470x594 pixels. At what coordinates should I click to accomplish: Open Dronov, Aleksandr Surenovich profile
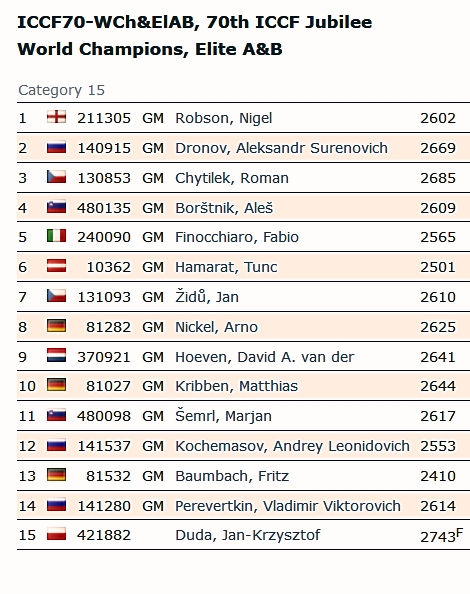tap(281, 148)
